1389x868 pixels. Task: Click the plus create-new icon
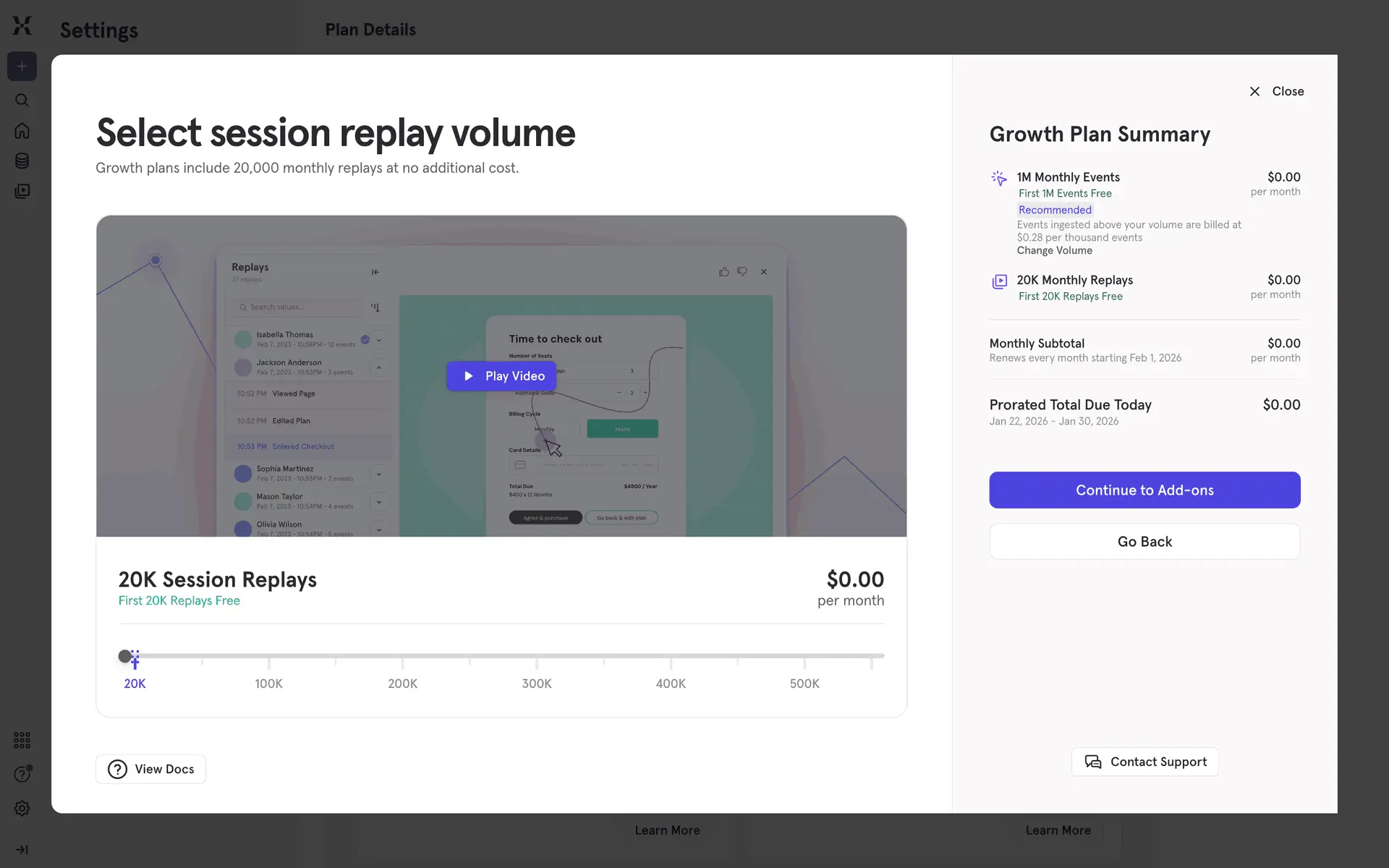point(22,67)
